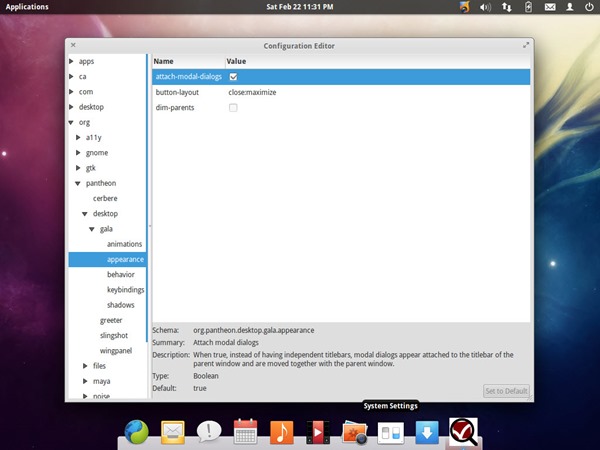600x450 pixels.
Task: Open the user account indicator
Action: [570, 7]
